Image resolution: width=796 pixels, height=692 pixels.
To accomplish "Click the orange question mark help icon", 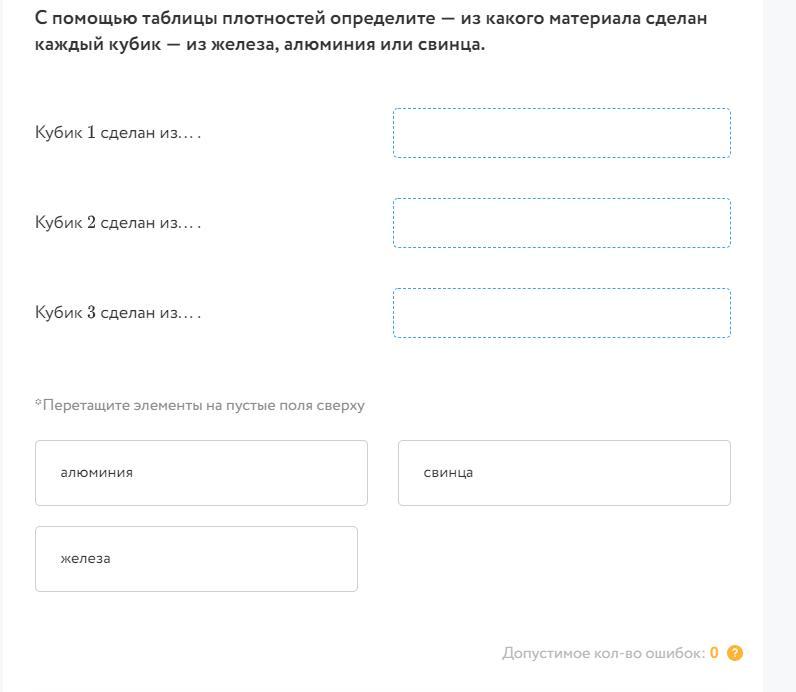I will 735,653.
